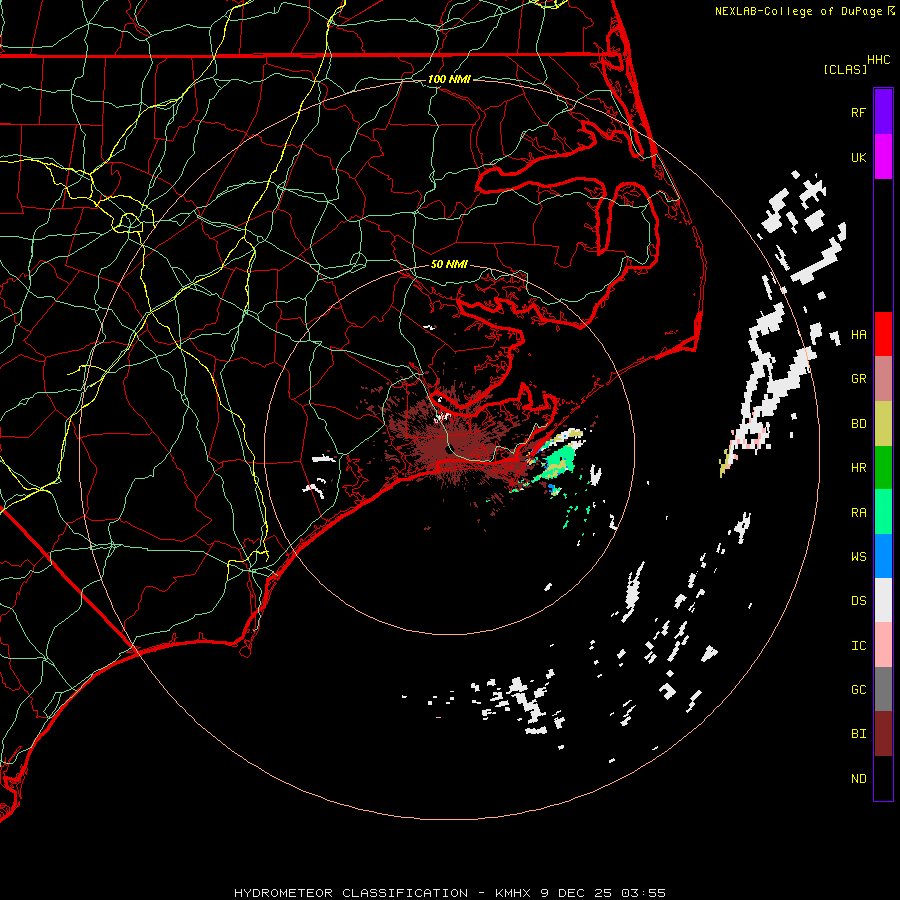The image size is (900, 900).
Task: Click the 50 NMI range ring label
Action: 449,264
